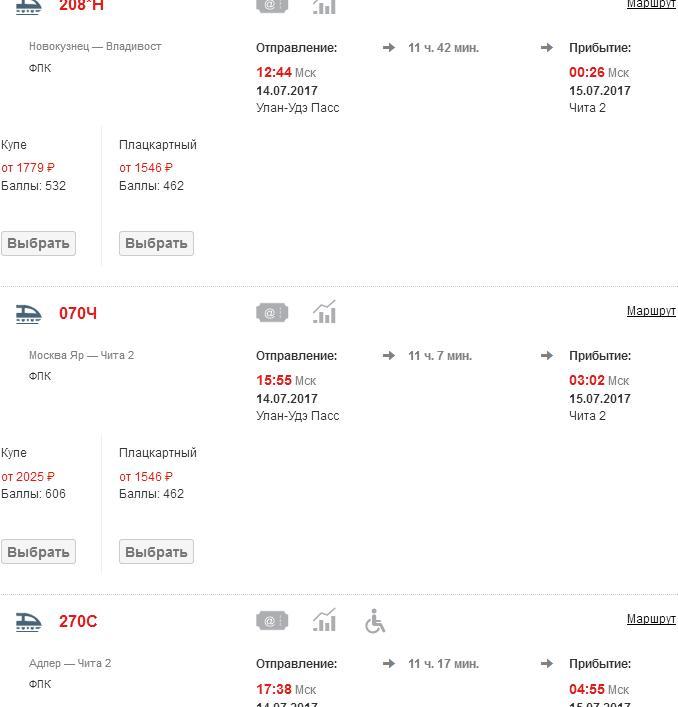Click train number 070Ч
This screenshot has height=707, width=678.
[x=78, y=313]
